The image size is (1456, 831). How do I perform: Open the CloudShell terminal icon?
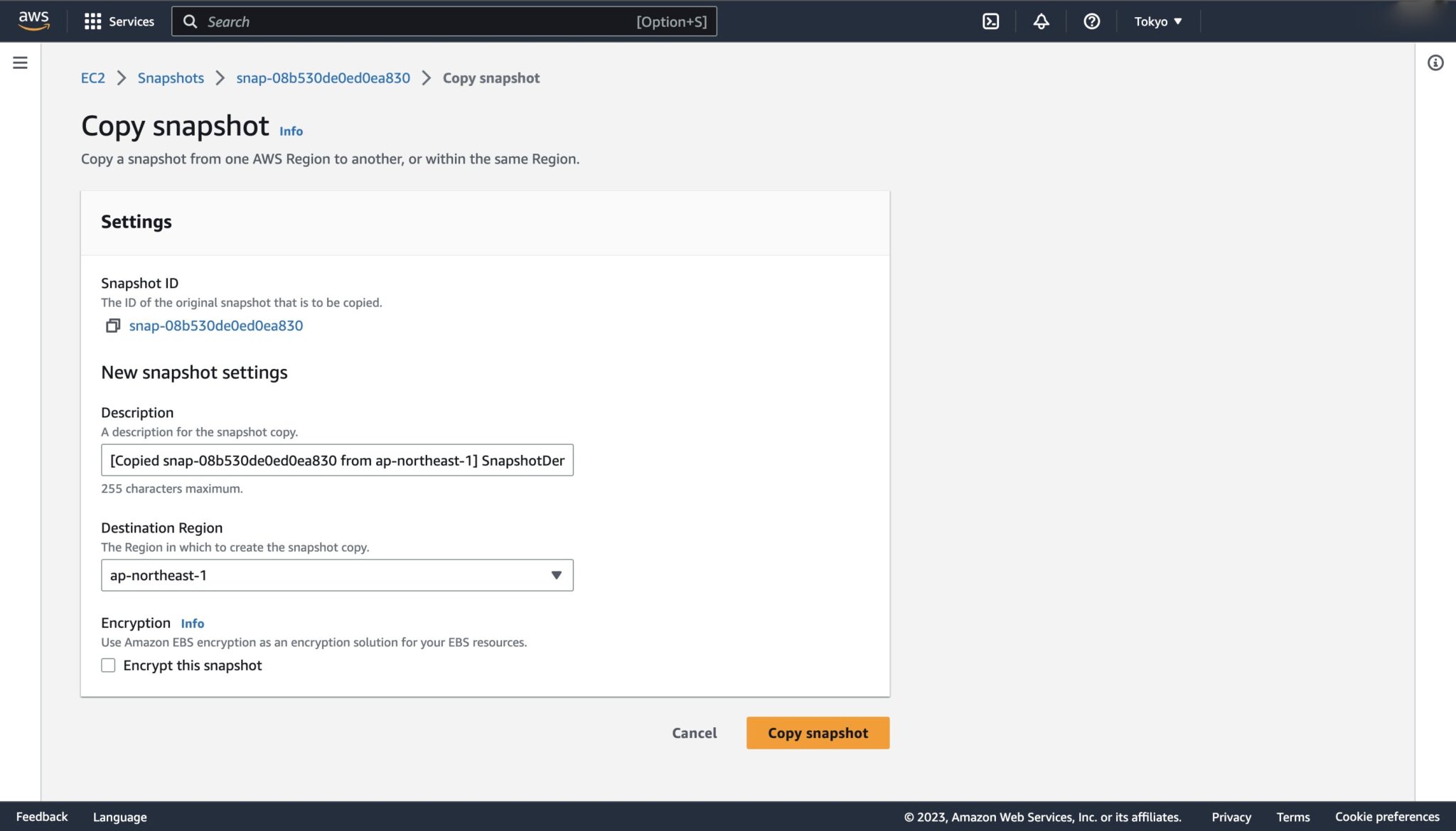(990, 21)
